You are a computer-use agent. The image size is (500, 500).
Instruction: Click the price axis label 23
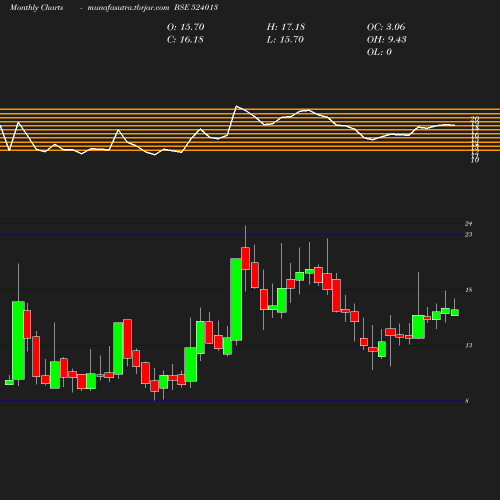[469, 235]
